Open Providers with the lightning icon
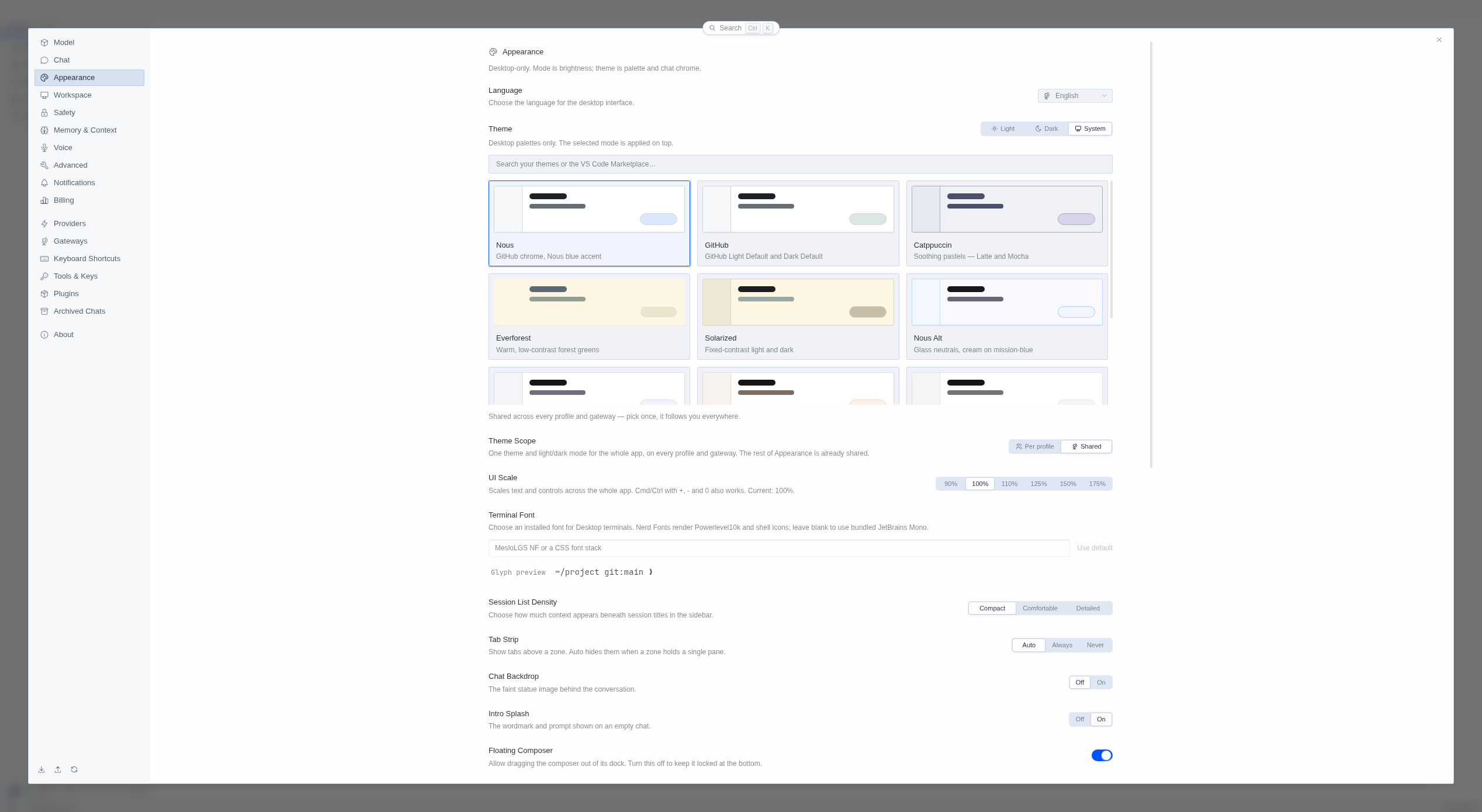The width and height of the screenshot is (1482, 812). click(89, 224)
